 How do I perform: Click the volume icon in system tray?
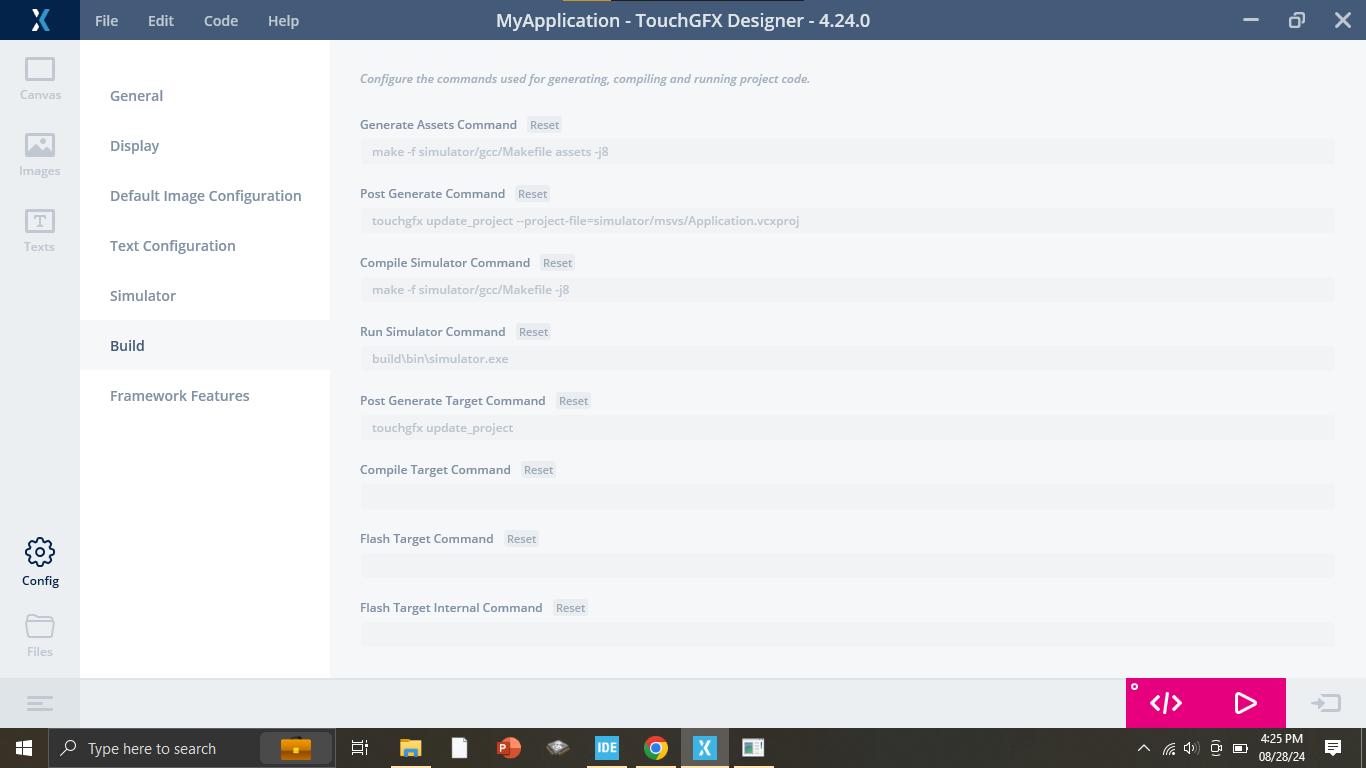(1190, 747)
